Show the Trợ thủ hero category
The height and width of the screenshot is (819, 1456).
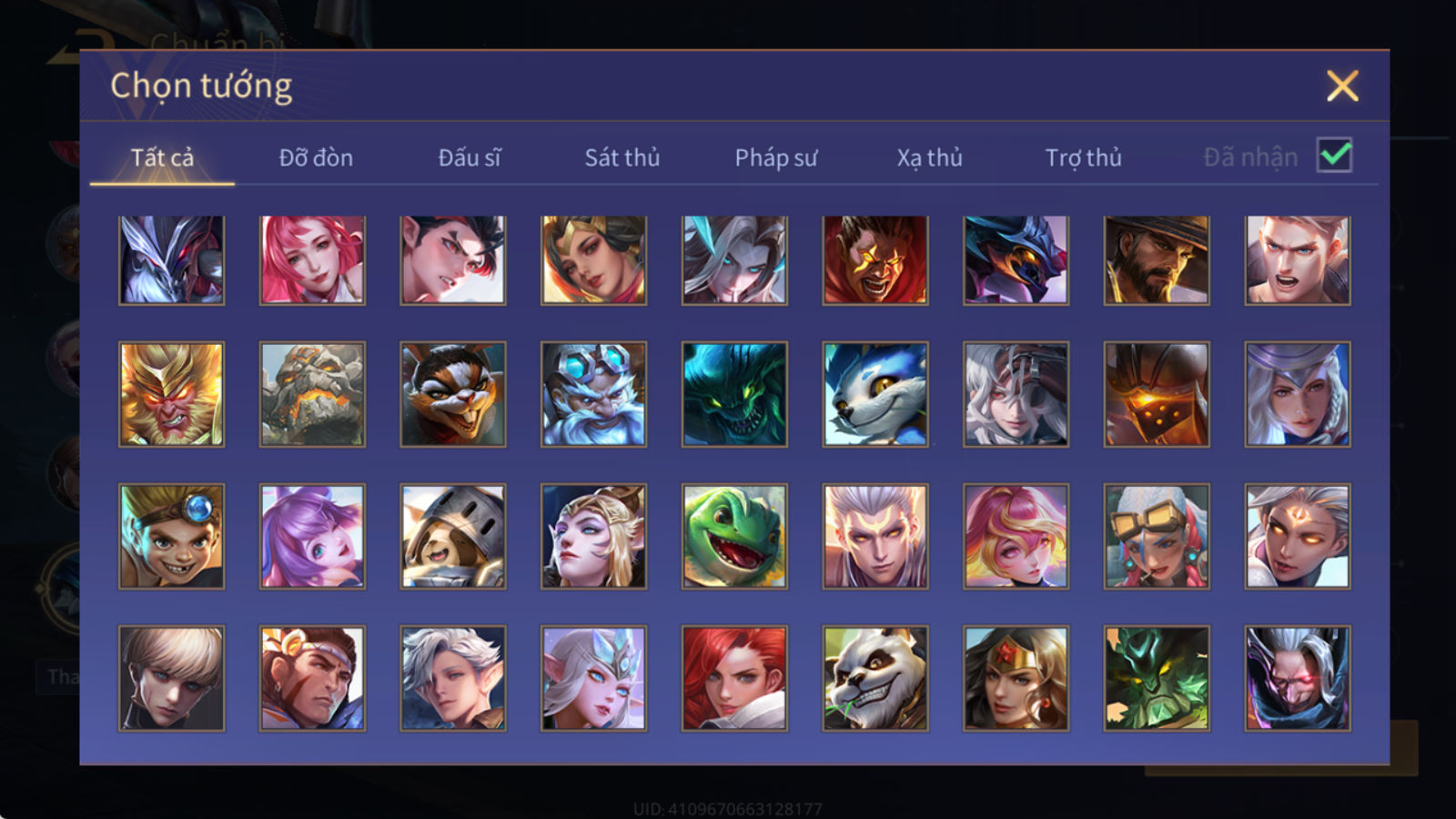(1083, 157)
